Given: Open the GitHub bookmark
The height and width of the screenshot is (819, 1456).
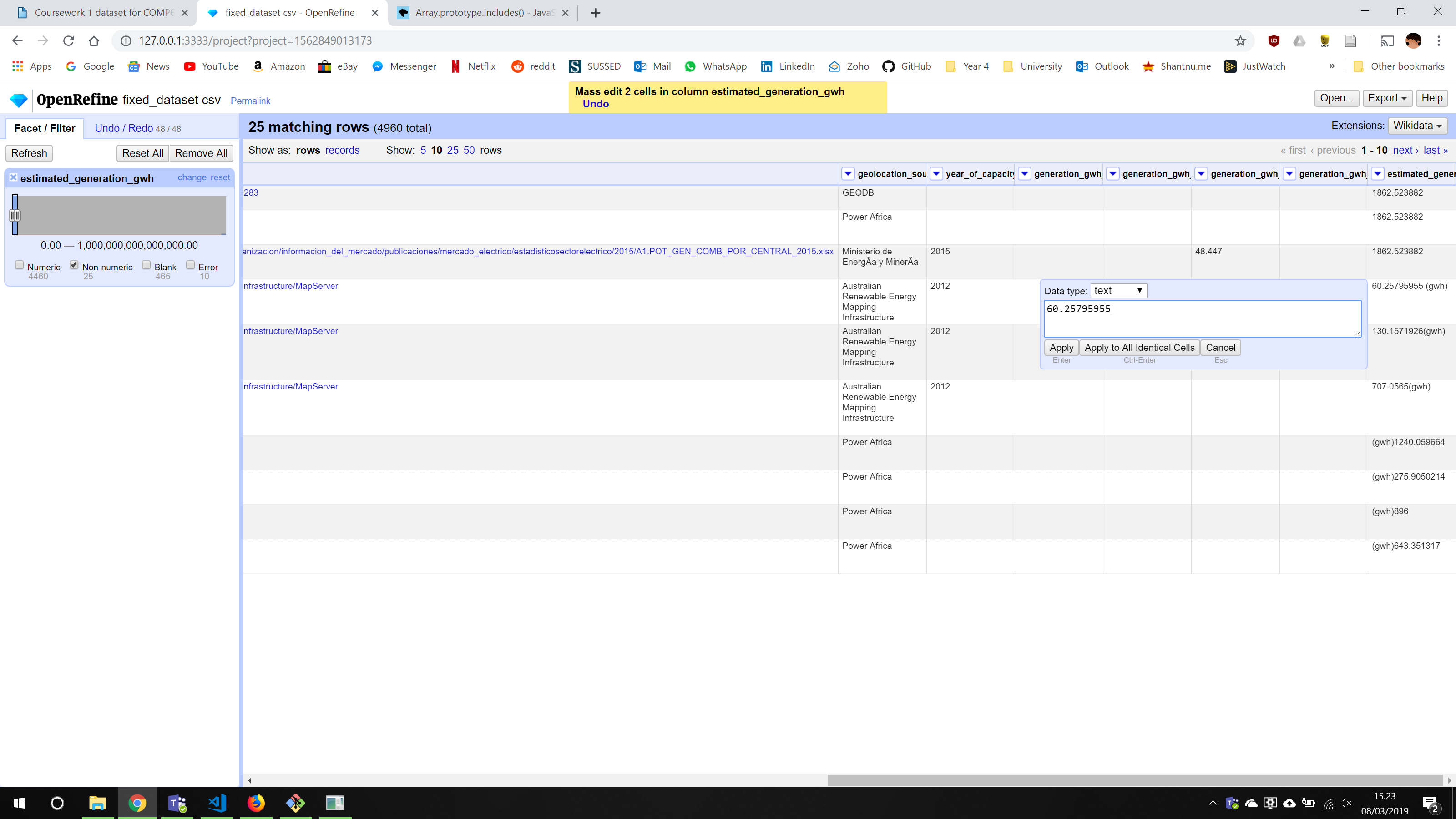Looking at the screenshot, I should [x=907, y=66].
